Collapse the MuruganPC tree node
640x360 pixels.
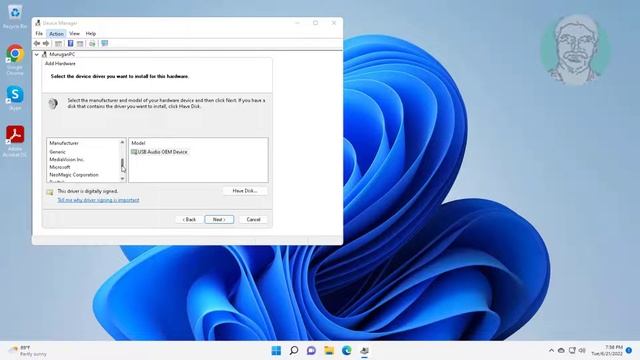point(37,54)
